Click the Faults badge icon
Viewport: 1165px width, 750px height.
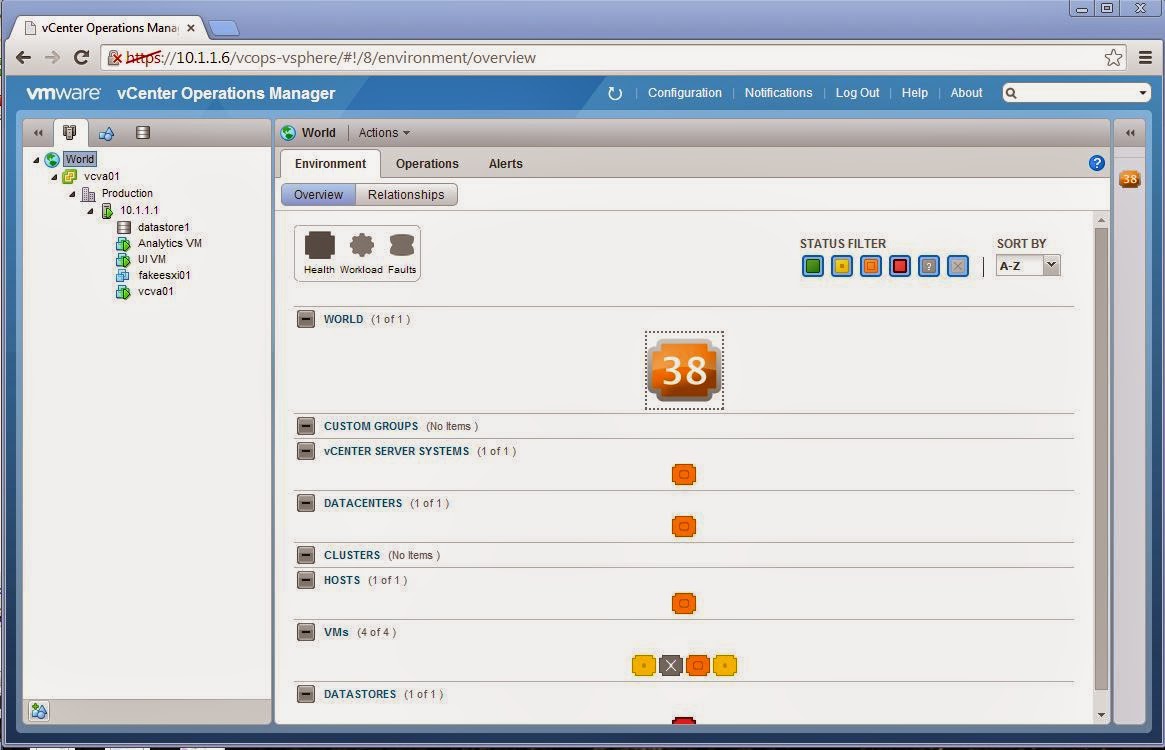click(402, 245)
